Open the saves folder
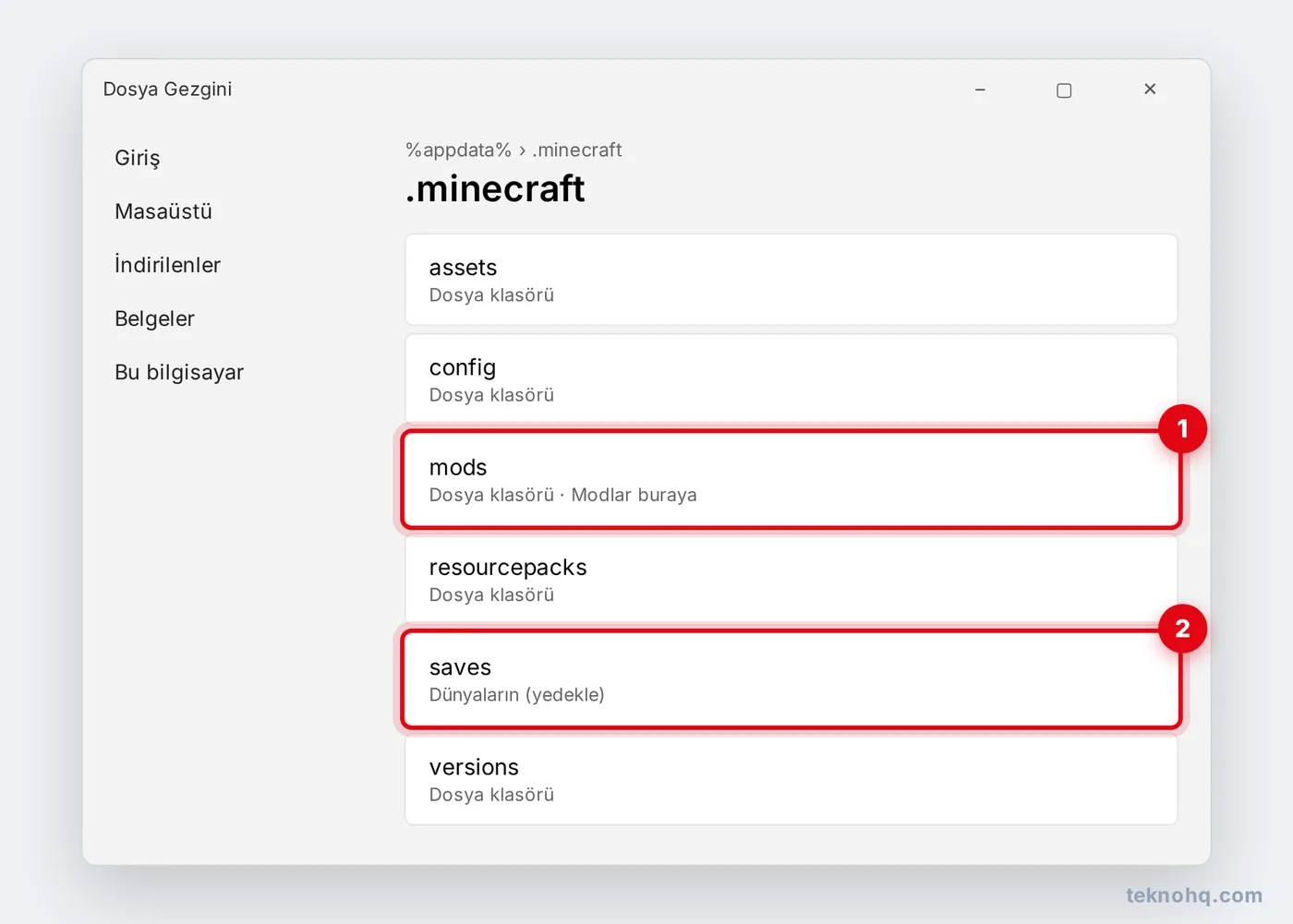 pos(792,679)
